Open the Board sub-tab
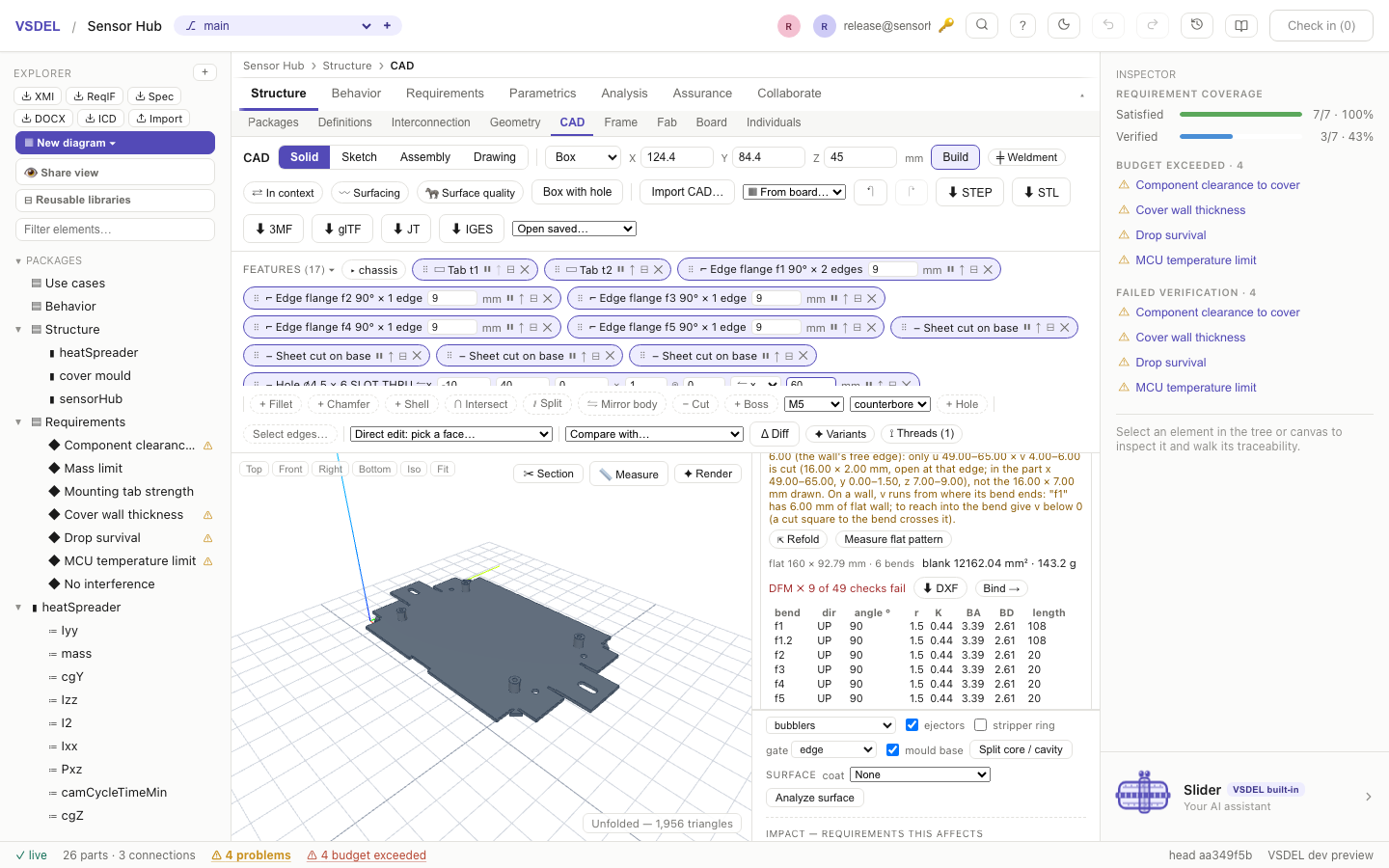This screenshot has width=1389, height=868. (x=711, y=122)
